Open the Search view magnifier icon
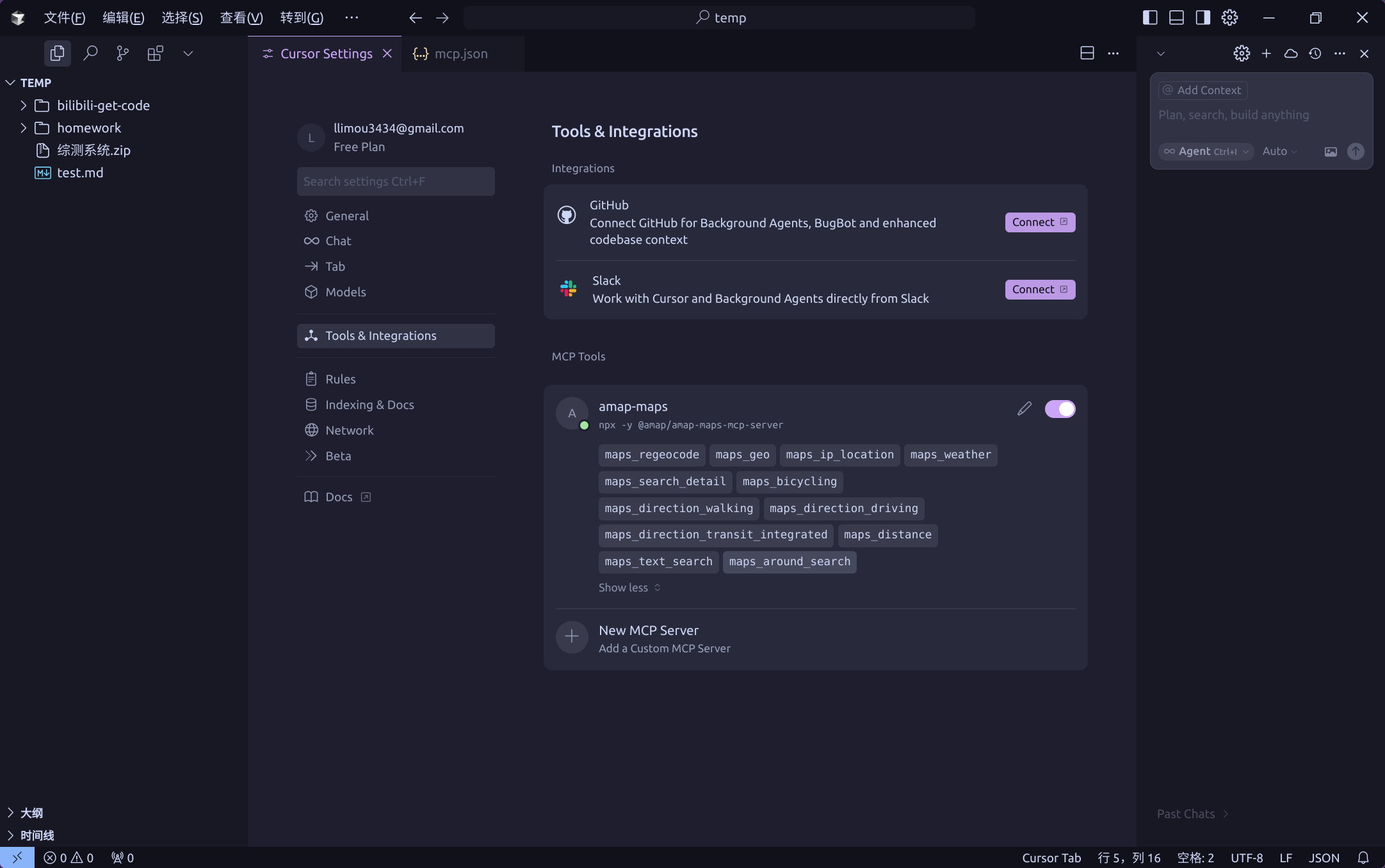The height and width of the screenshot is (868, 1385). (x=90, y=53)
